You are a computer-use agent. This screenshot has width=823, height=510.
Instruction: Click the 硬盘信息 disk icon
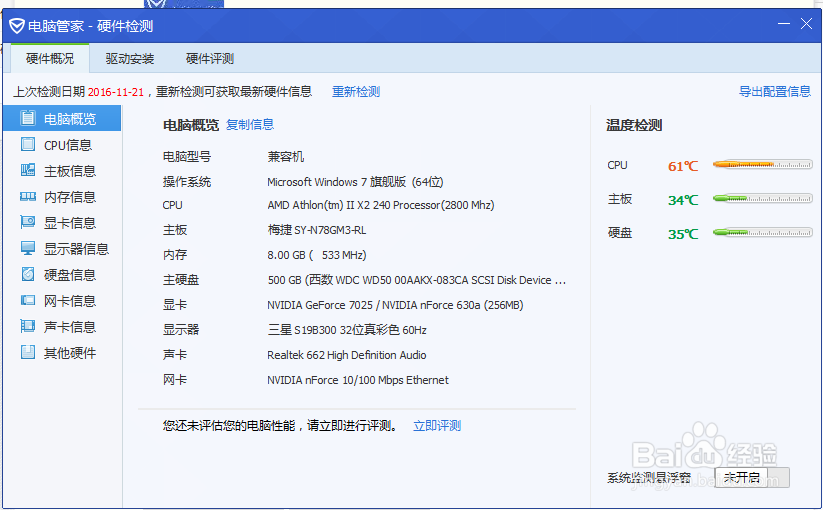tap(28, 274)
